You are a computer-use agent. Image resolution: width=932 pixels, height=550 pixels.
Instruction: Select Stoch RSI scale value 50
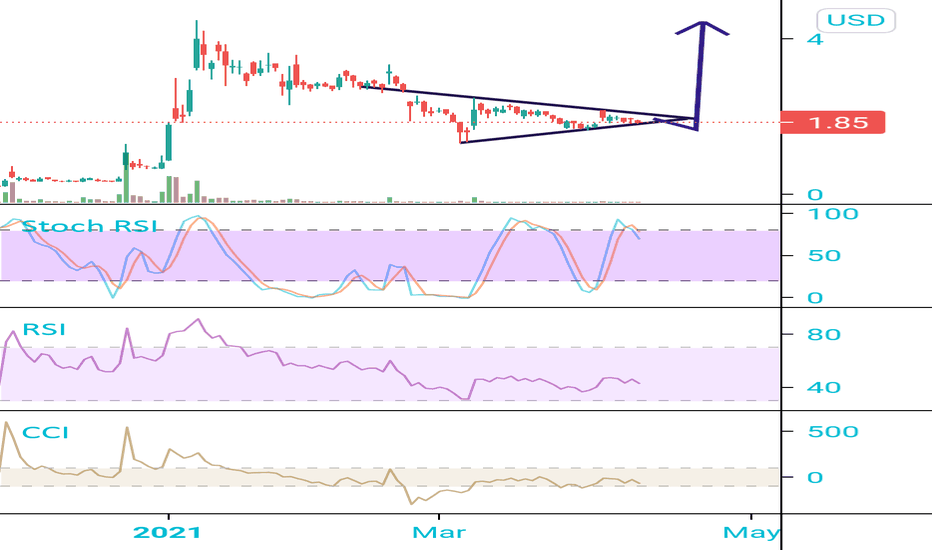coord(824,256)
